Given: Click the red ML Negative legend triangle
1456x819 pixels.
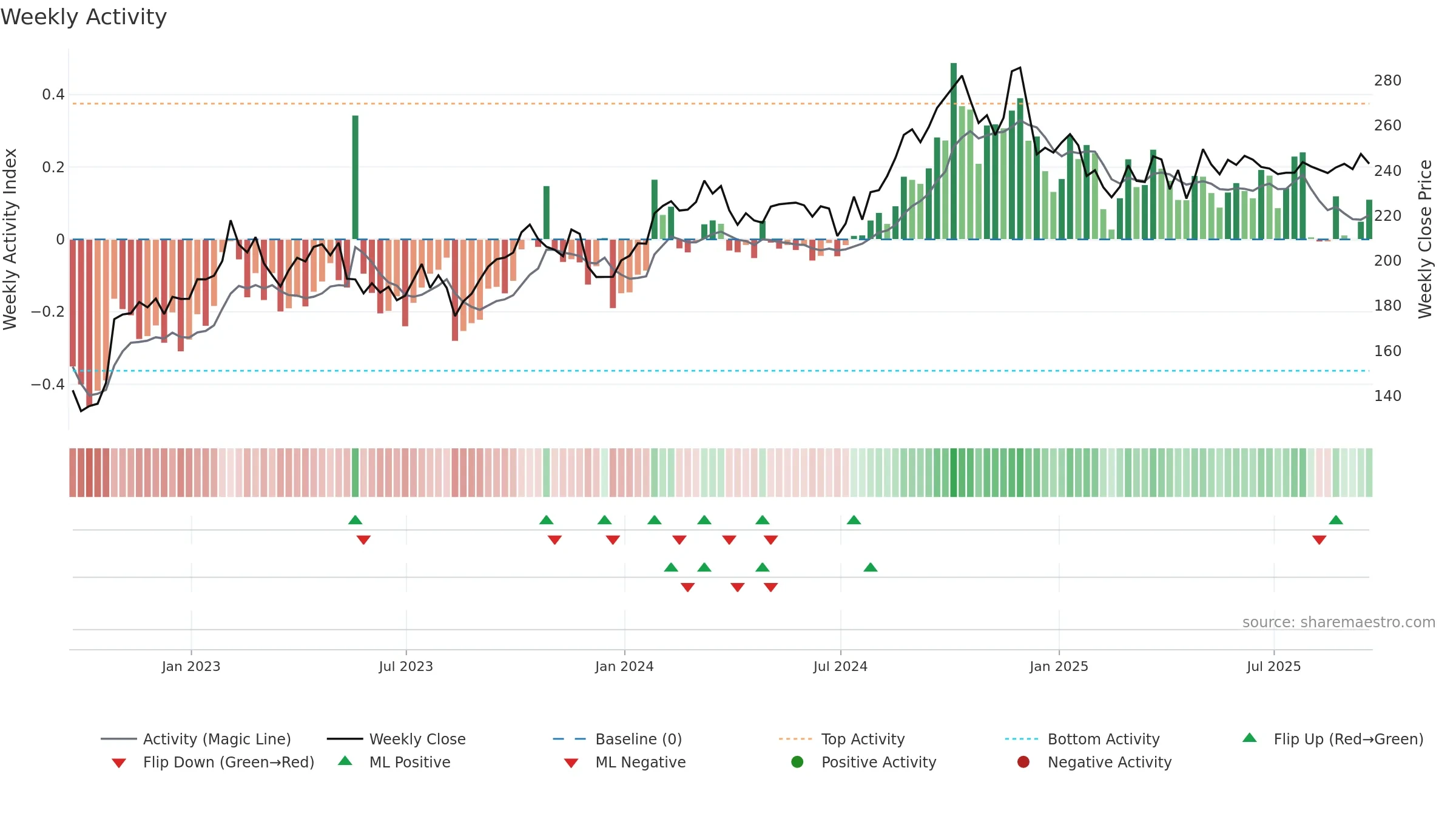Looking at the screenshot, I should tap(571, 763).
